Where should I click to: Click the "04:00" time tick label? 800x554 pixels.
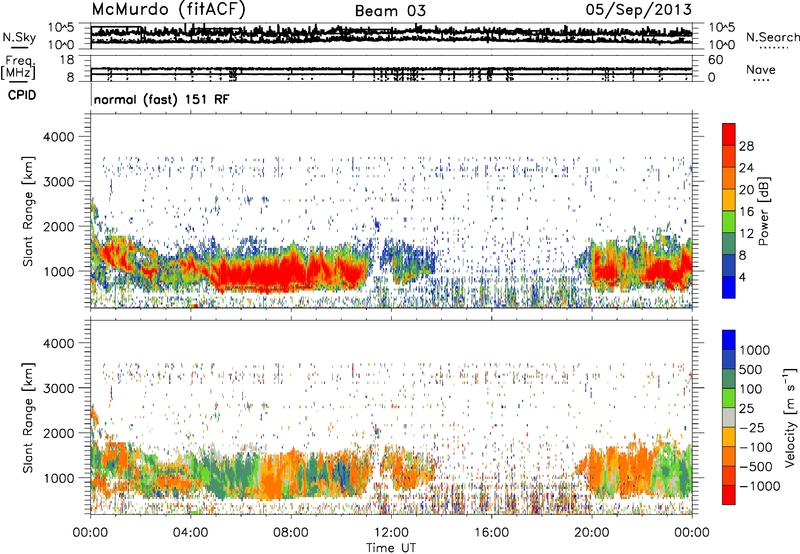[x=190, y=533]
